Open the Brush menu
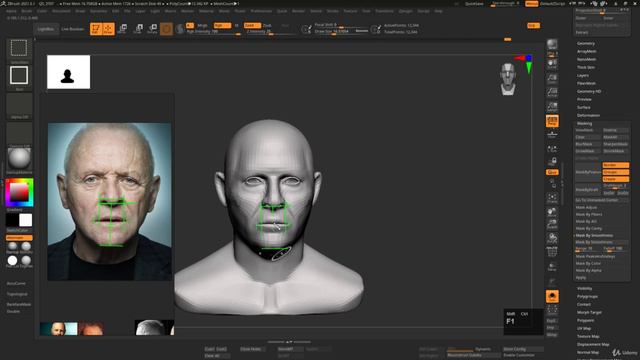Viewport: 640px width, 360px height. pos(27,11)
